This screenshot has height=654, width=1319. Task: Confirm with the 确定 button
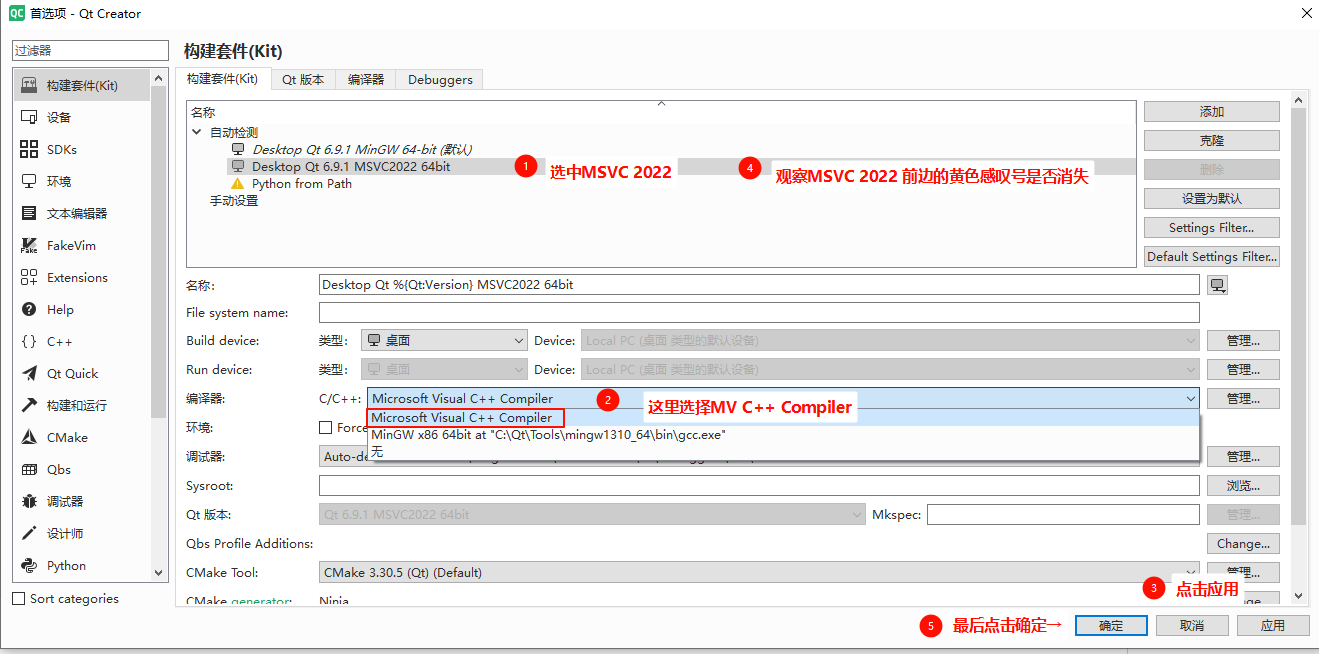pos(1111,625)
